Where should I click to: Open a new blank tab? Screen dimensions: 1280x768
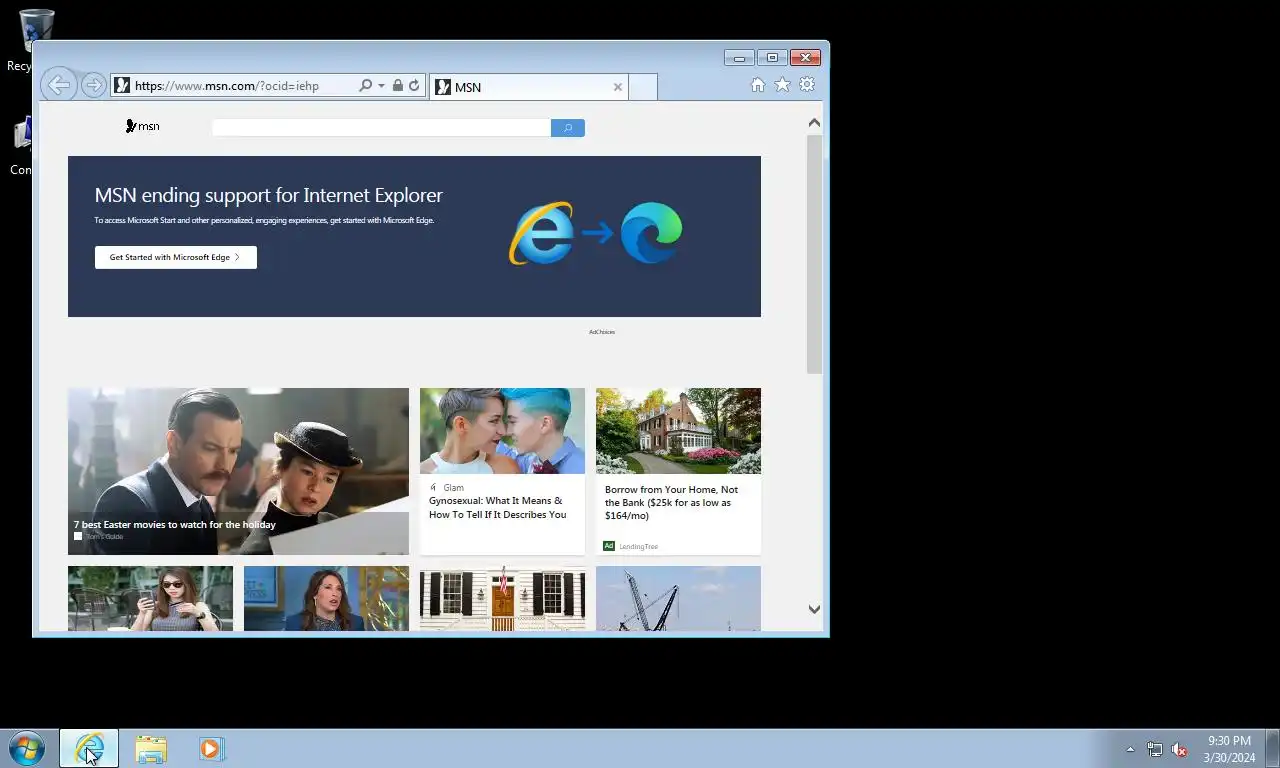tap(643, 87)
